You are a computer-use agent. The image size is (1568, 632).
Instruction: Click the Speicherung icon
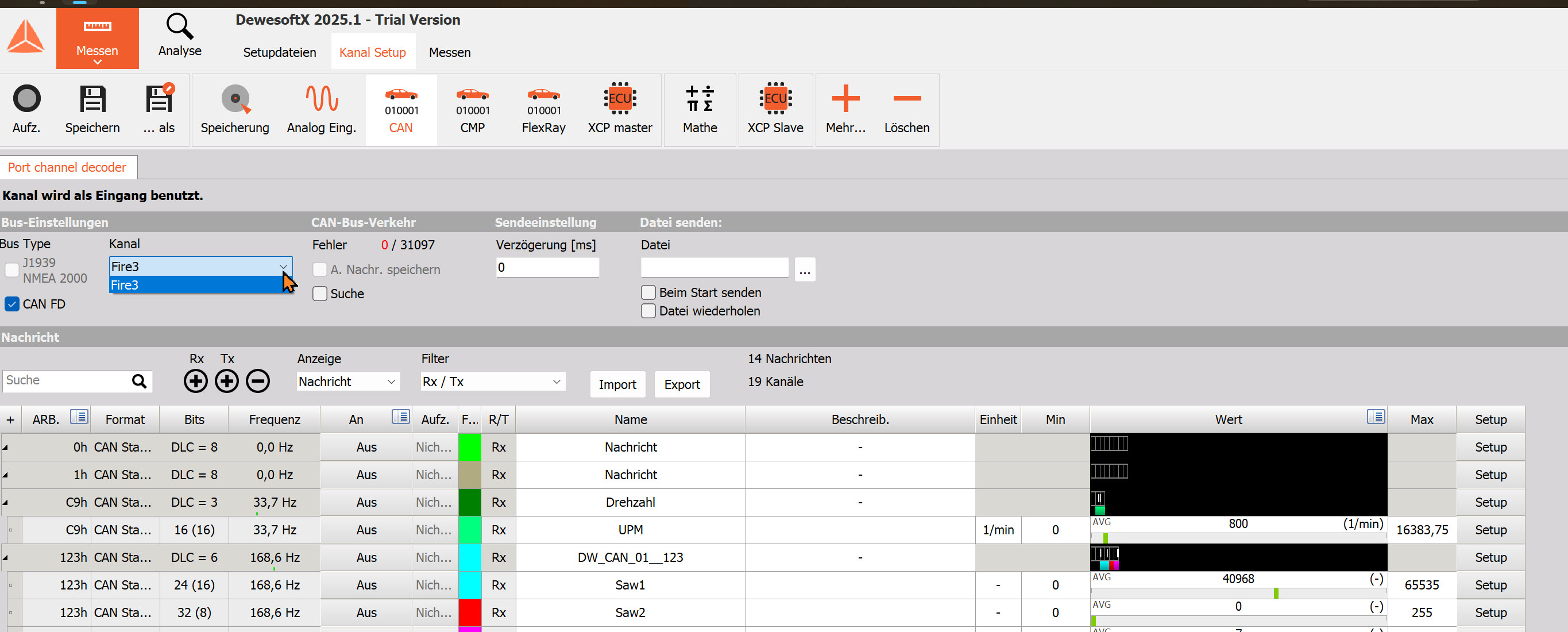pos(235,110)
